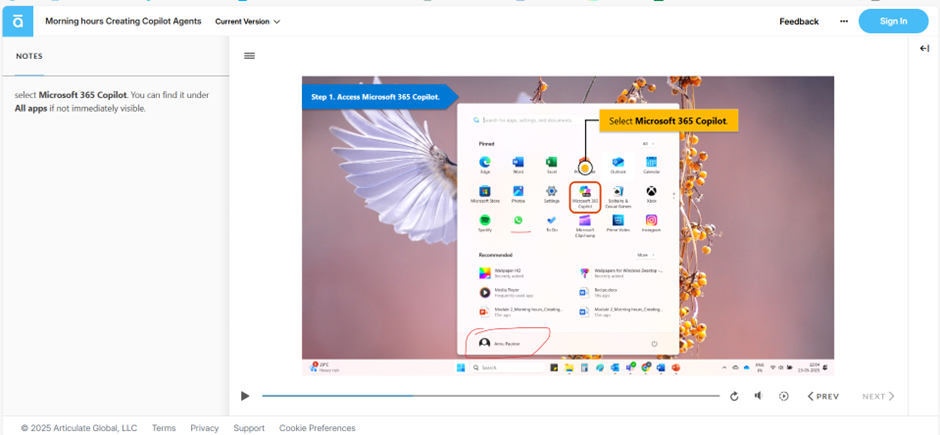Expand More button in Recommended section
This screenshot has height=435, width=940.
pyautogui.click(x=645, y=255)
